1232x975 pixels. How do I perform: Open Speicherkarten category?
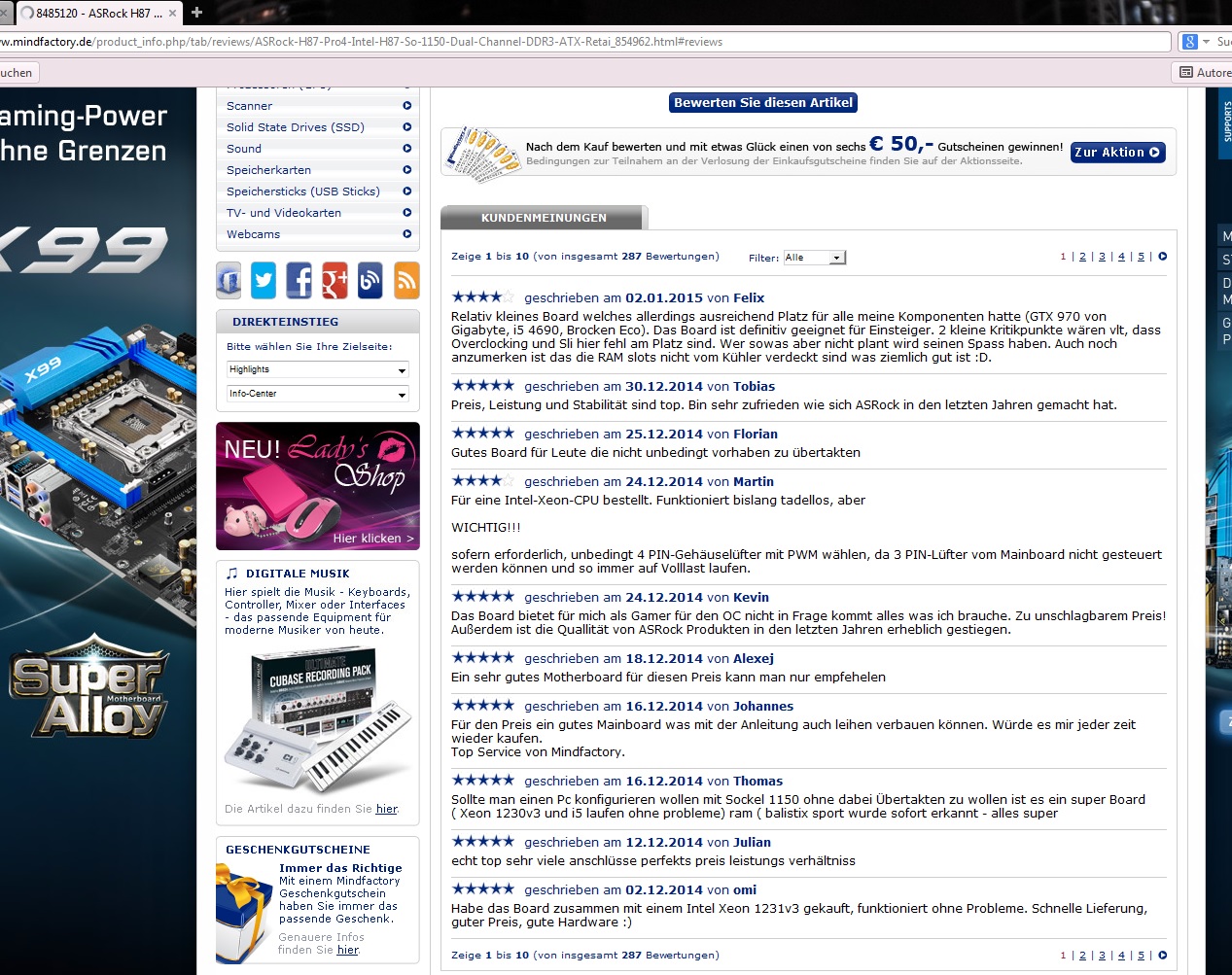[x=268, y=170]
